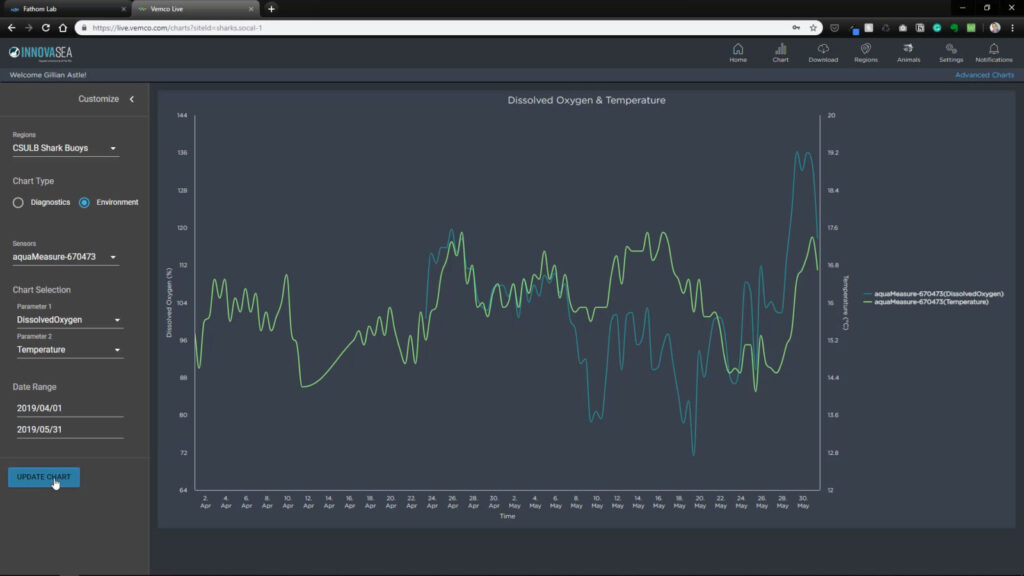Open the Download section icon
This screenshot has width=1024, height=576.
(x=822, y=52)
